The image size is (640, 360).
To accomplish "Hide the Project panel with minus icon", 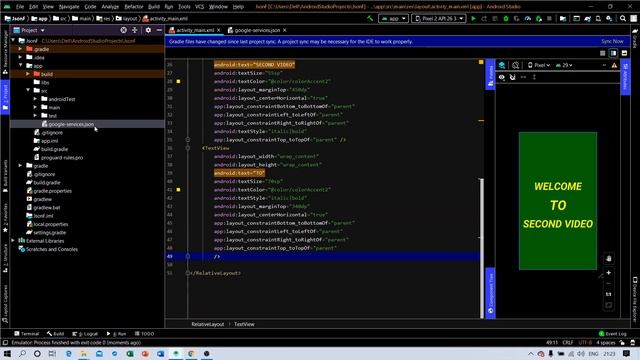I will 159,30.
